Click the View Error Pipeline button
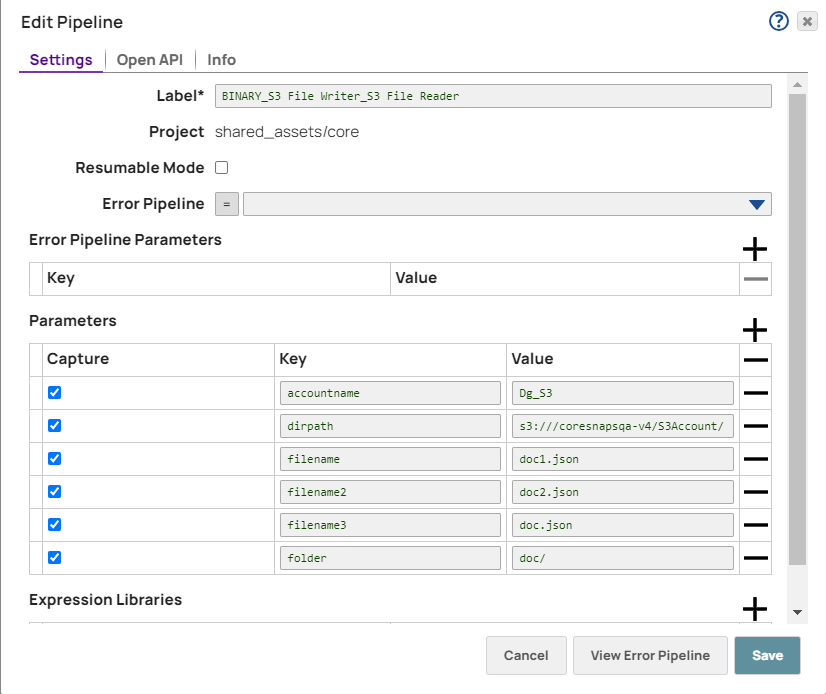The width and height of the screenshot is (826, 694). [650, 655]
